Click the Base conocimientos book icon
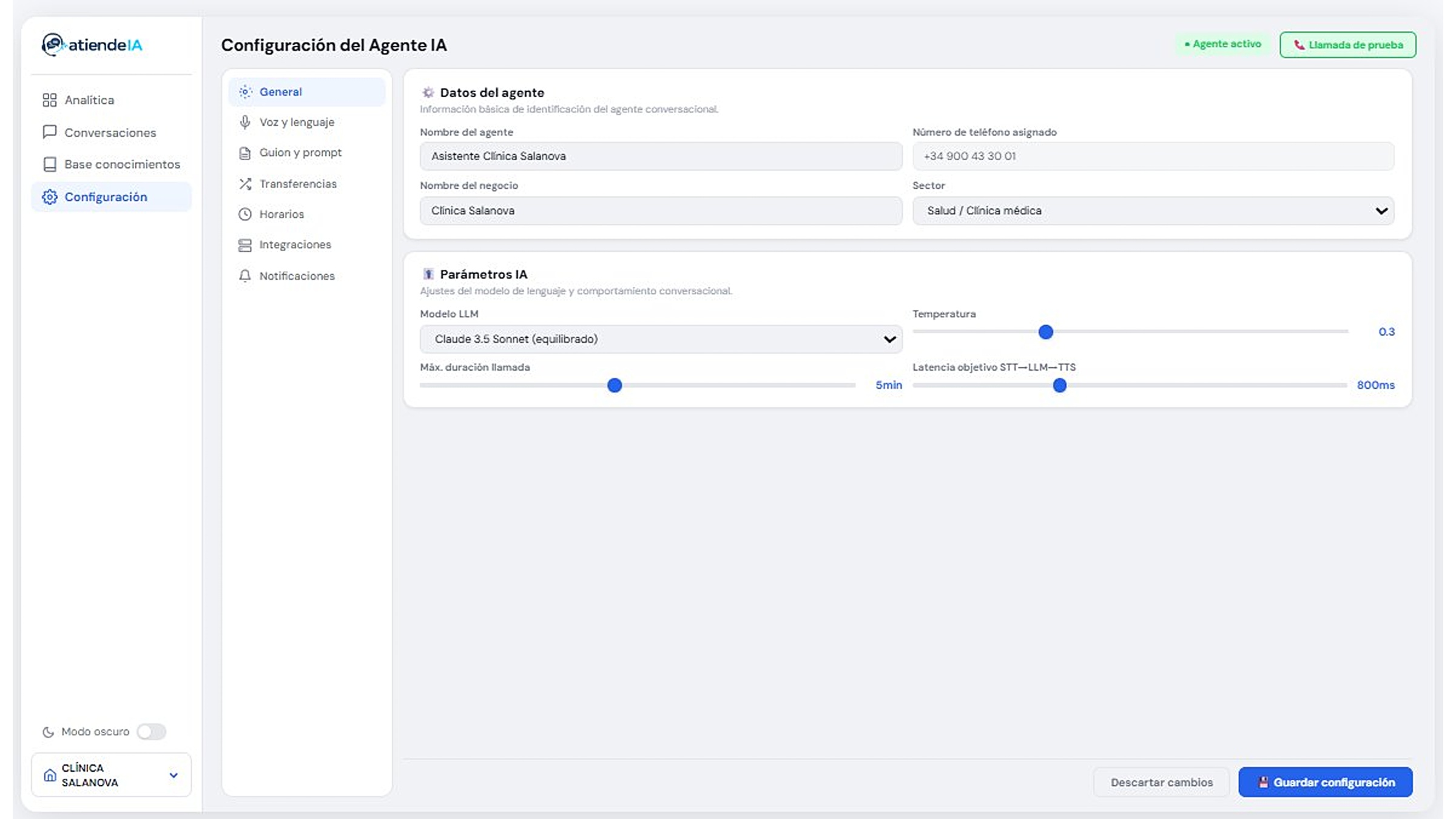Image resolution: width=1456 pixels, height=819 pixels. [x=50, y=164]
